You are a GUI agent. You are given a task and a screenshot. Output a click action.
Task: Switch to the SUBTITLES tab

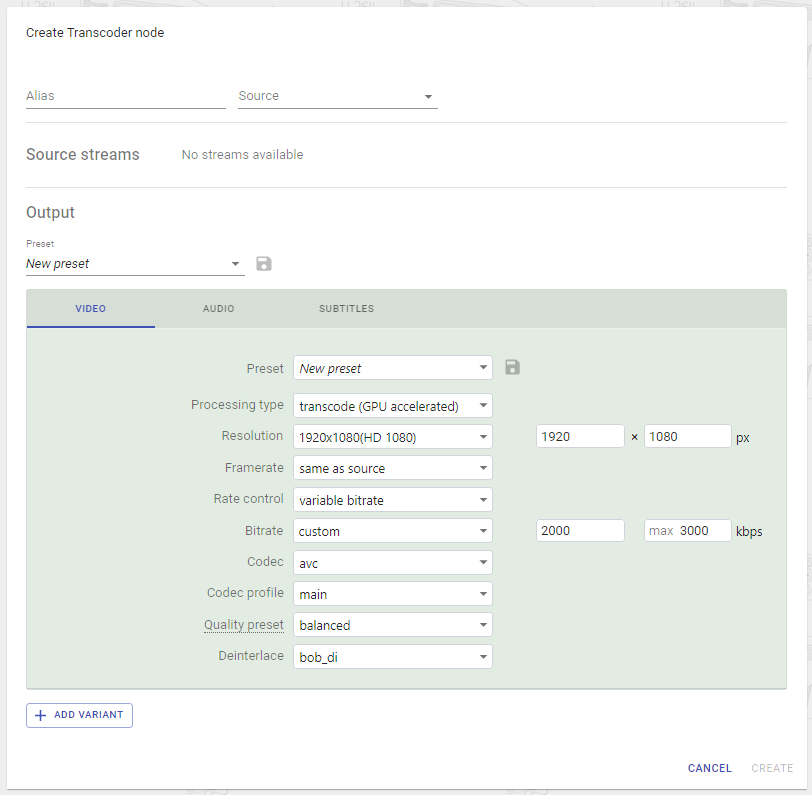[346, 308]
